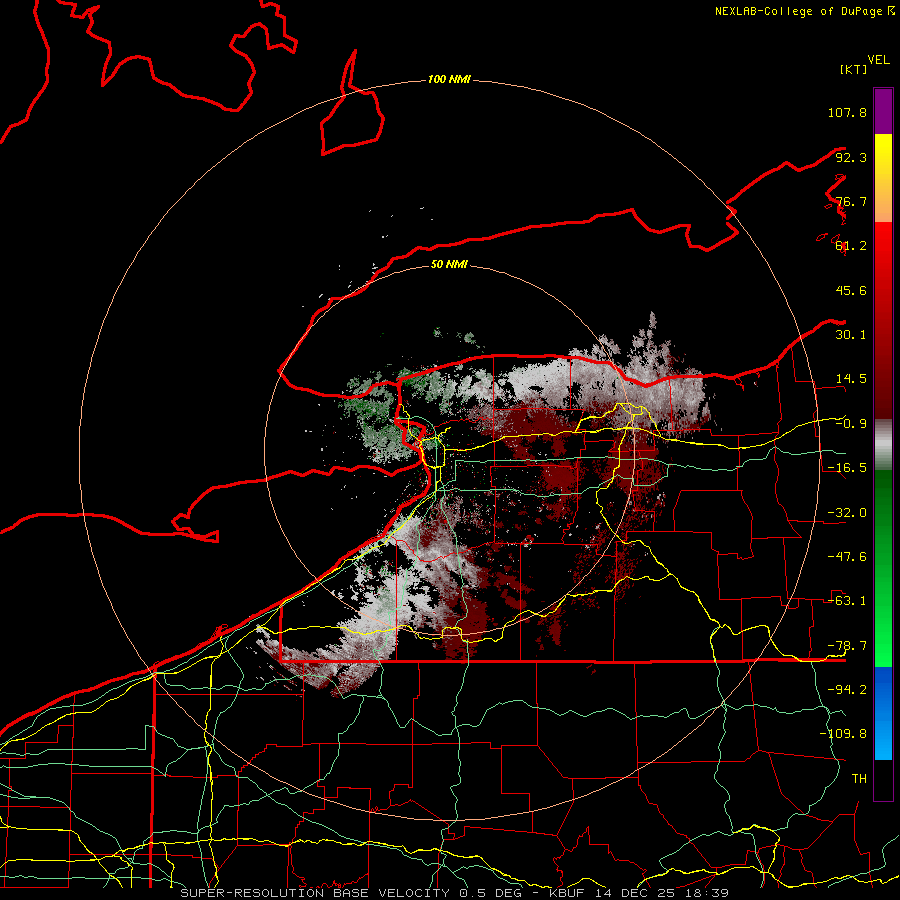Click the [KT] units label
900x900 pixels.
[x=854, y=69]
